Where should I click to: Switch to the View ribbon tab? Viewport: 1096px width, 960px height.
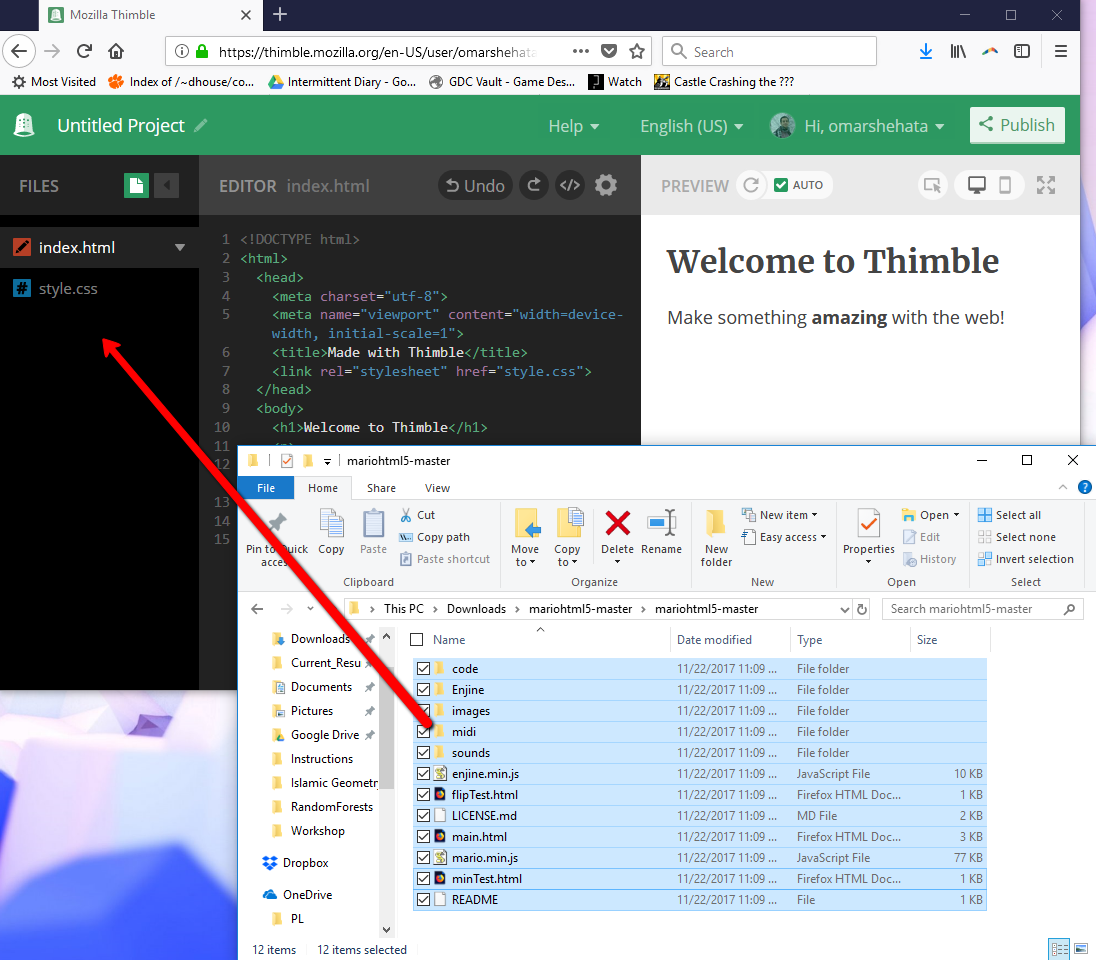click(x=437, y=488)
